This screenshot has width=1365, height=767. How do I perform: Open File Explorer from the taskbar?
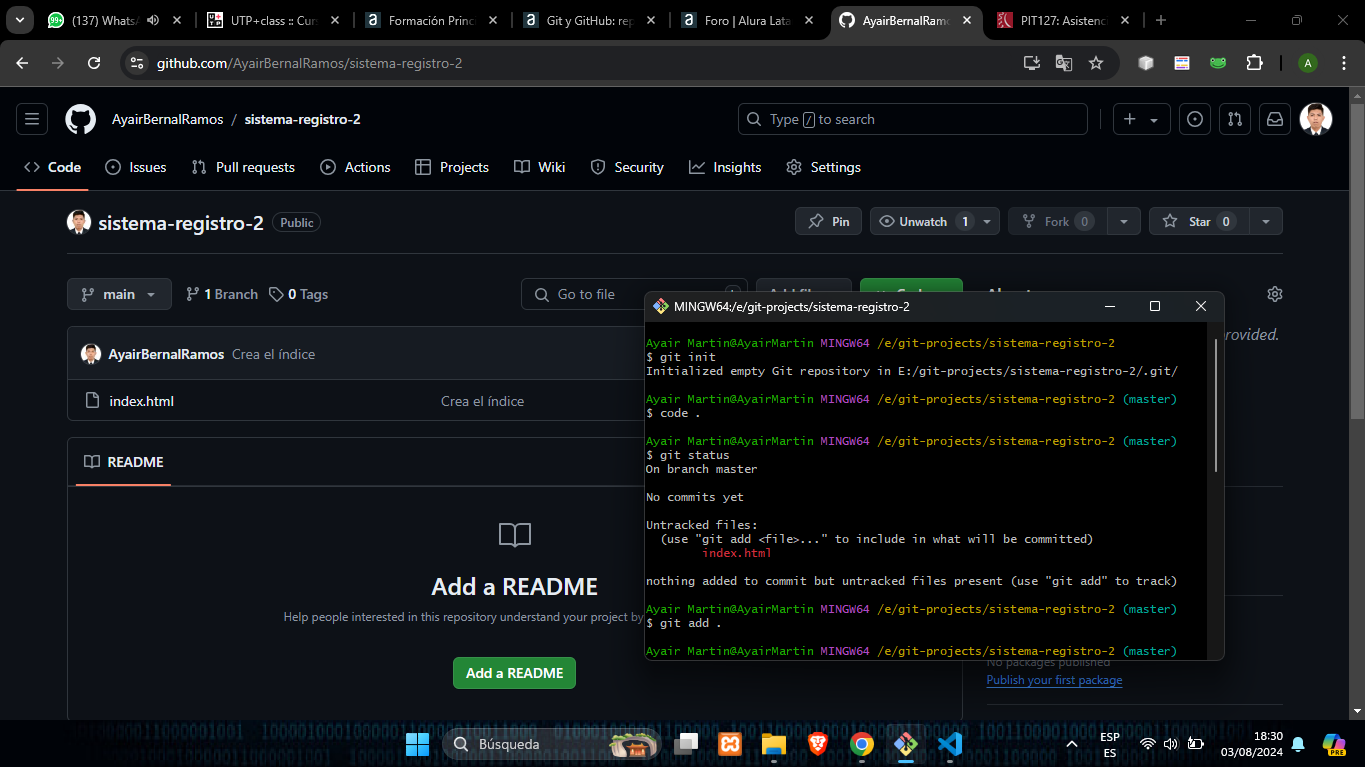tap(773, 744)
